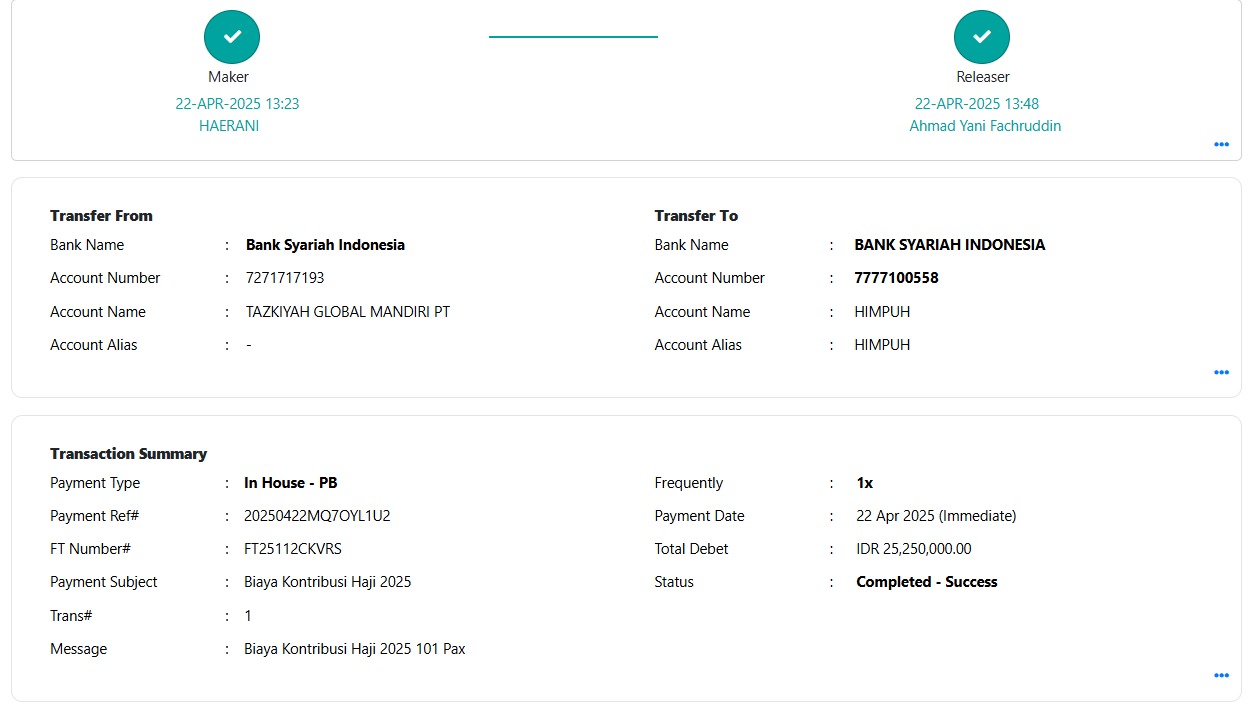Select the Maker name HAERANI
1255x710 pixels.
(229, 126)
